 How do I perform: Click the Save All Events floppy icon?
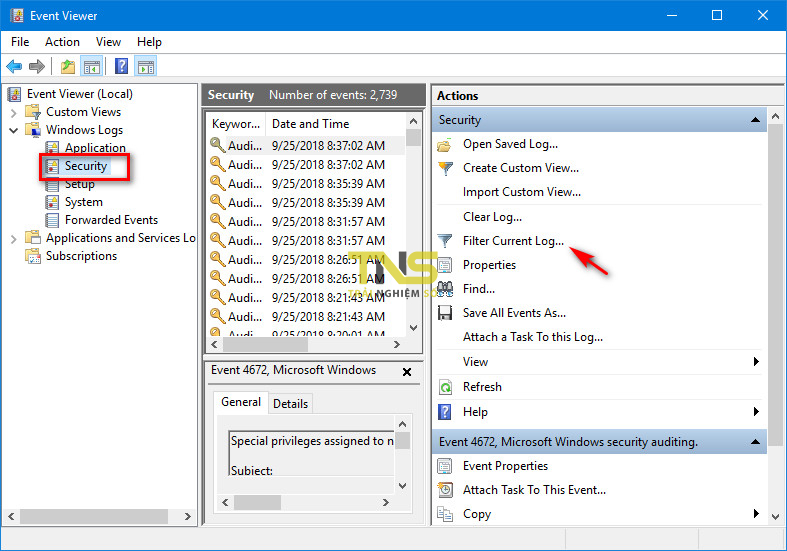[445, 313]
